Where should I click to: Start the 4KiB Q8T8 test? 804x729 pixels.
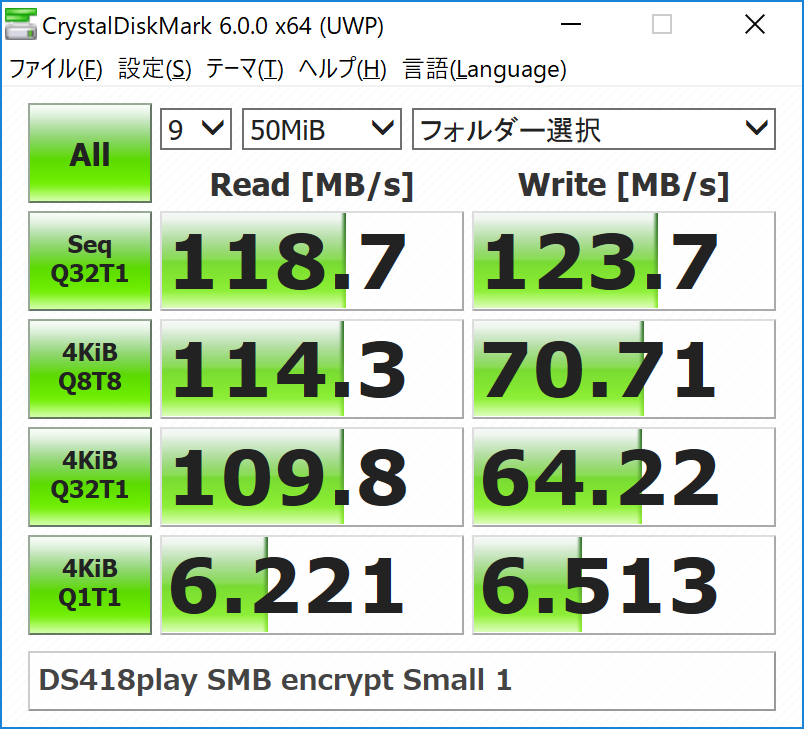click(x=90, y=369)
